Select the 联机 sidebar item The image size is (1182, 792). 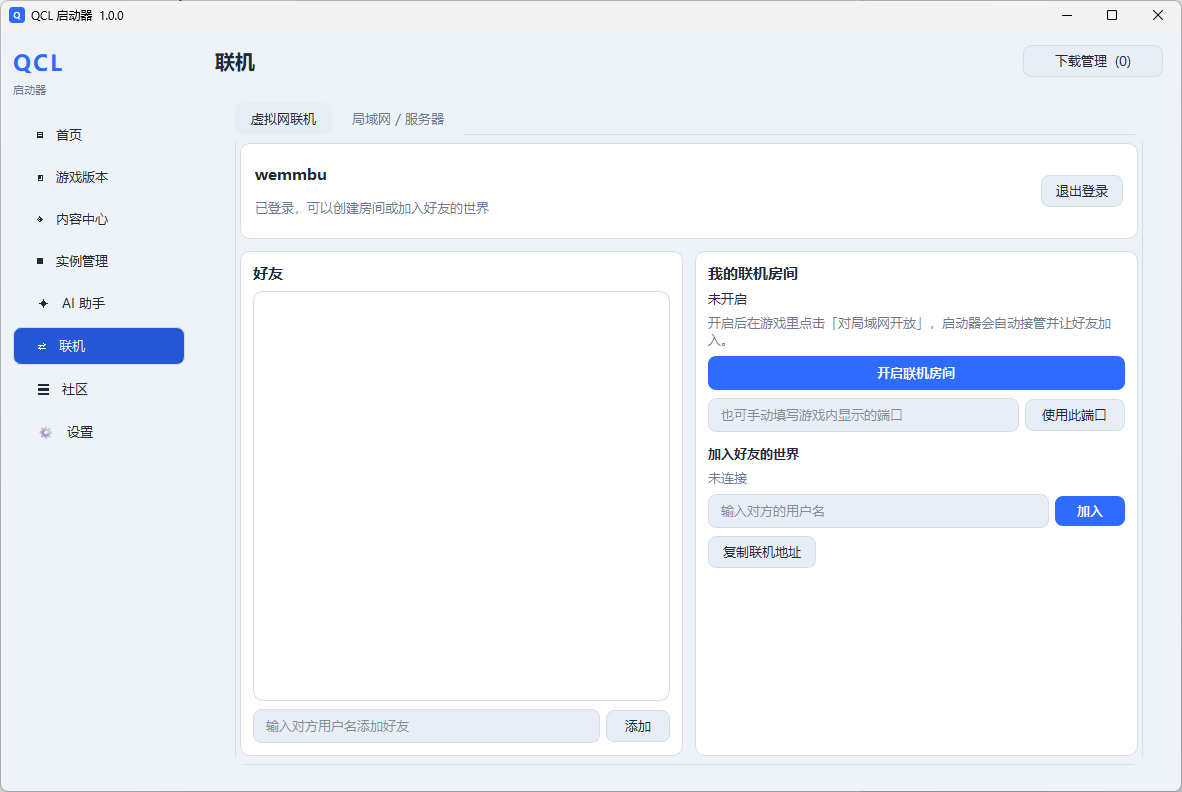tap(99, 346)
